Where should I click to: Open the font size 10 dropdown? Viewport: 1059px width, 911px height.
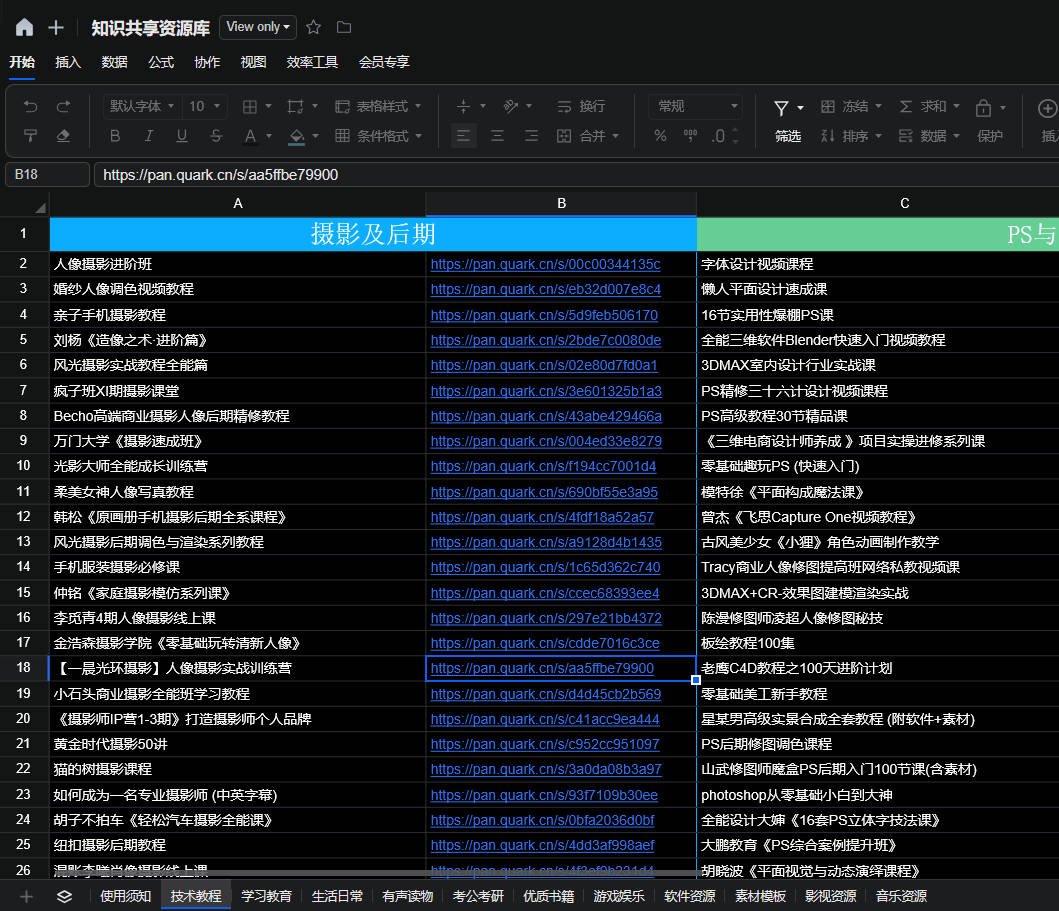coord(205,107)
